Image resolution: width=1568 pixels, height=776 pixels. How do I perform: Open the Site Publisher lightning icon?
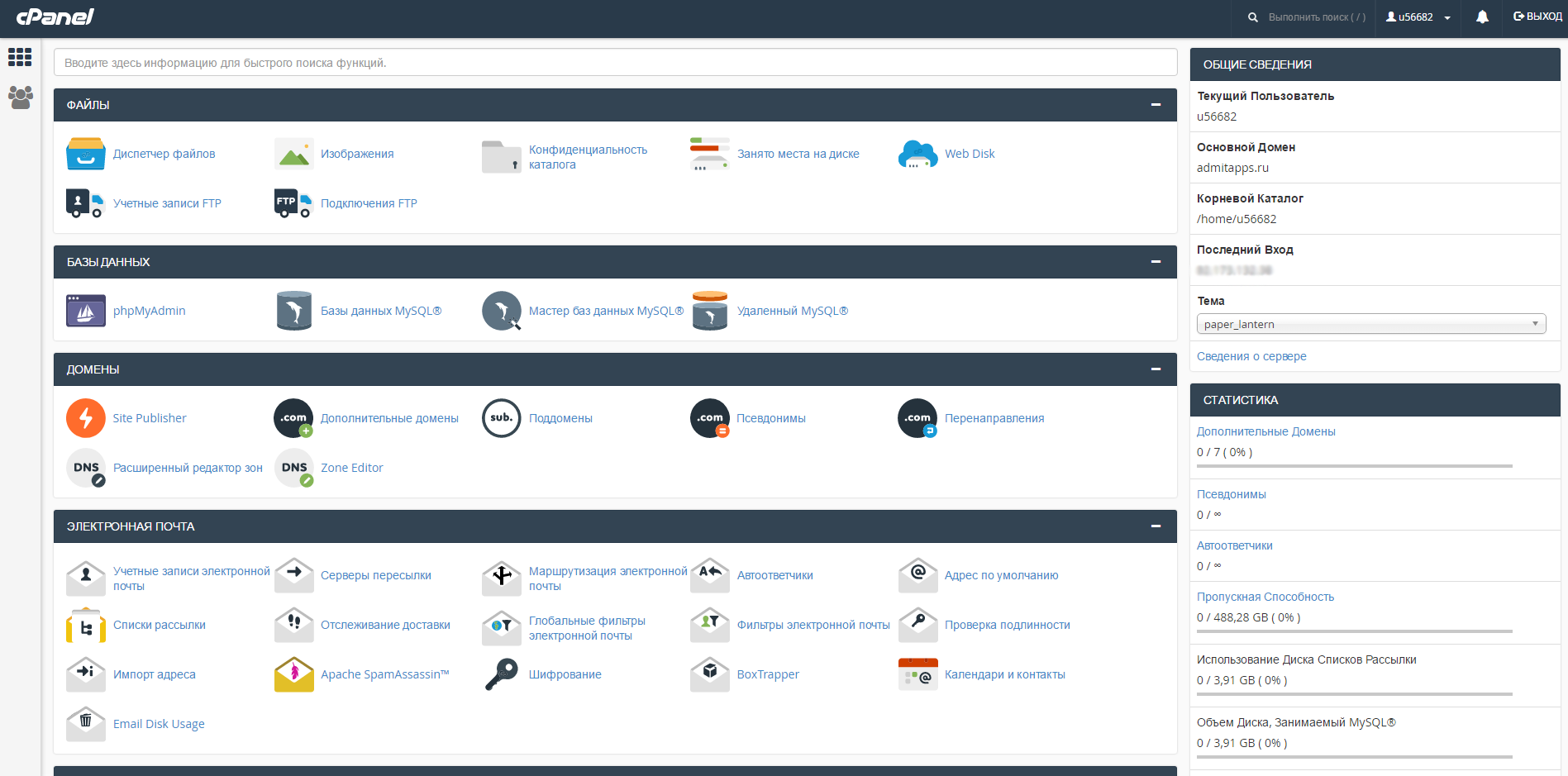pos(86,418)
